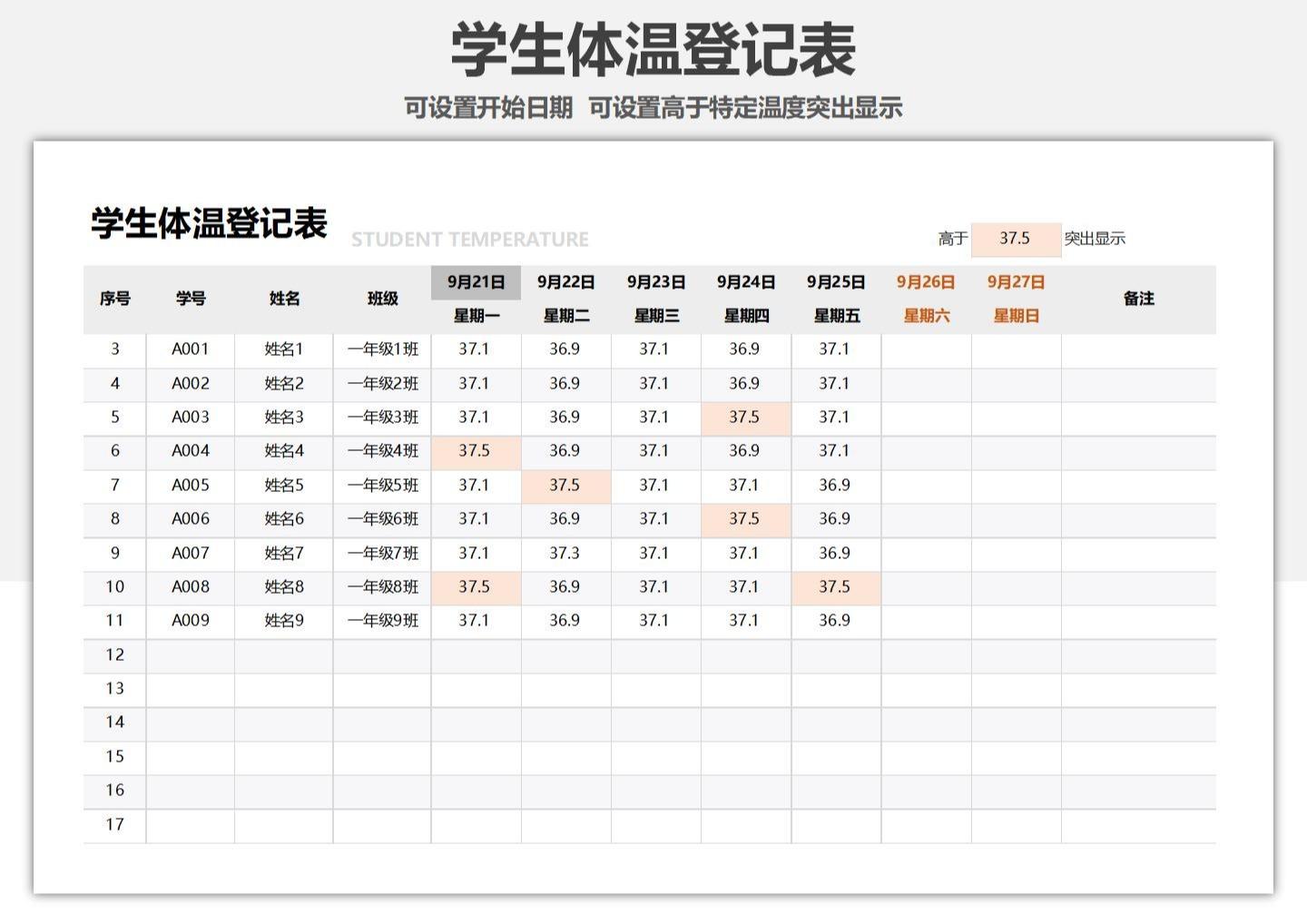
Task: Select class cell 一年级7班
Action: (382, 554)
